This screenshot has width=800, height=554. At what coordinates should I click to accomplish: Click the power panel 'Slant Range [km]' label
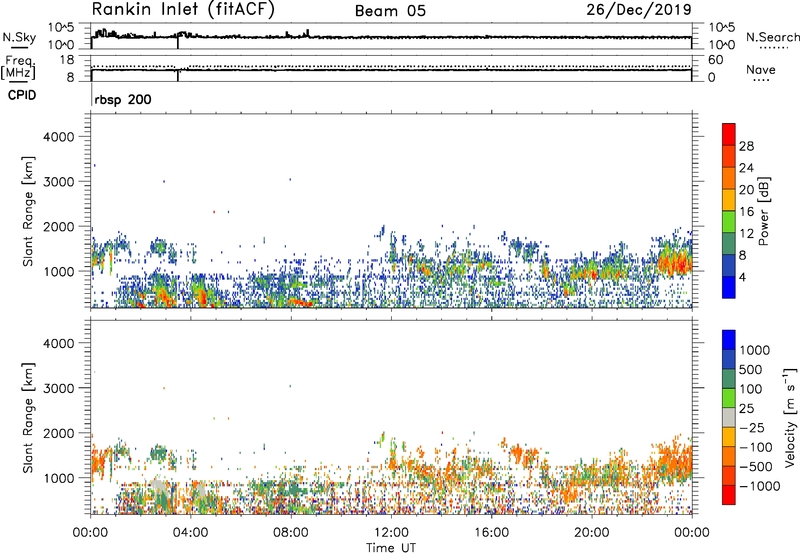tap(28, 211)
